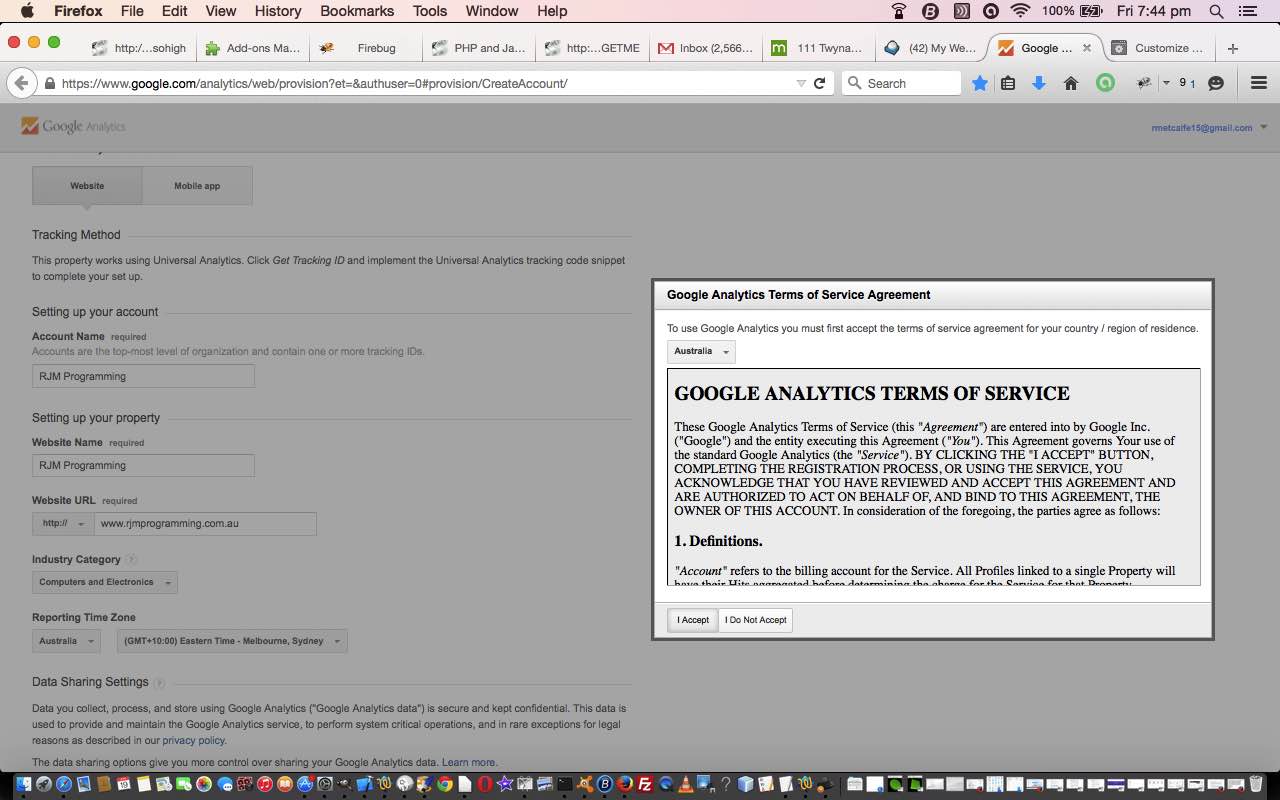
Task: Click the Wi-Fi status icon
Action: [1020, 11]
